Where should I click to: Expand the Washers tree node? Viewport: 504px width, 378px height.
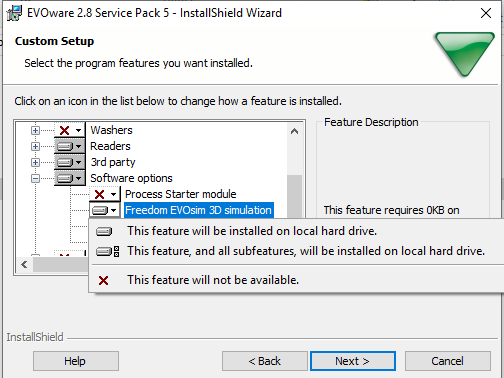(x=35, y=130)
